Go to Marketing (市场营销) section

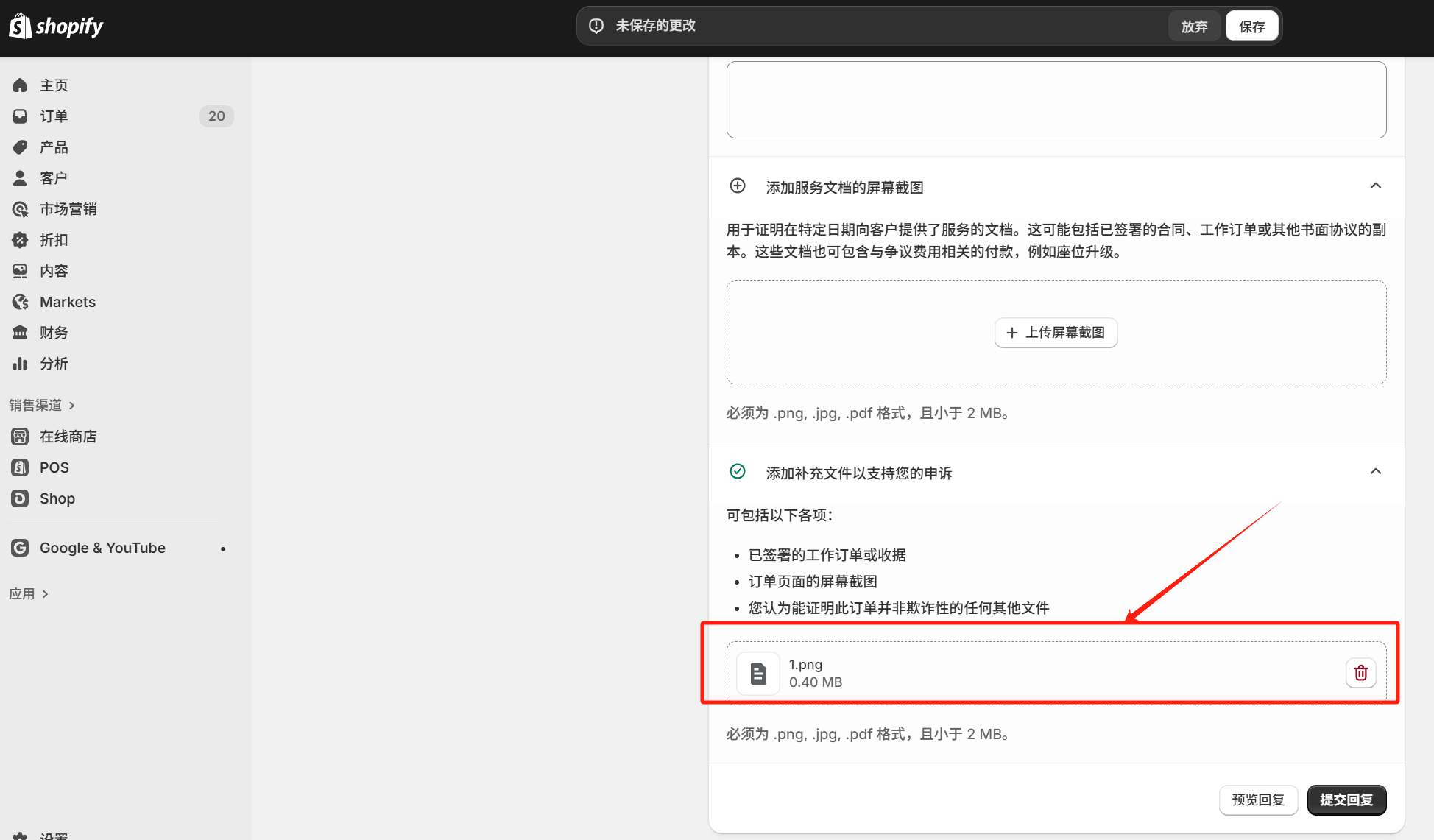68,209
